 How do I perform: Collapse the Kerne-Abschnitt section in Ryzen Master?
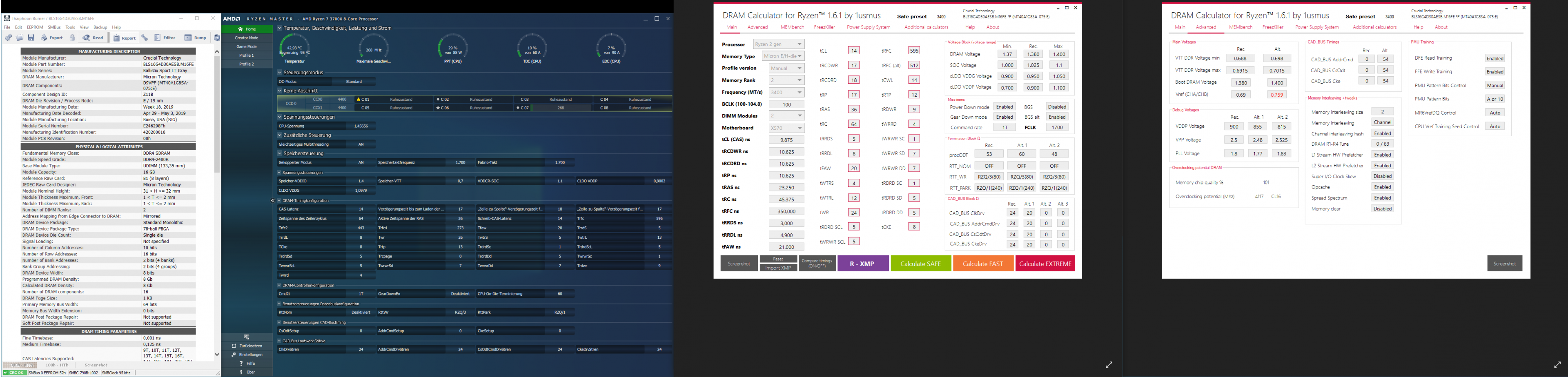280,91
